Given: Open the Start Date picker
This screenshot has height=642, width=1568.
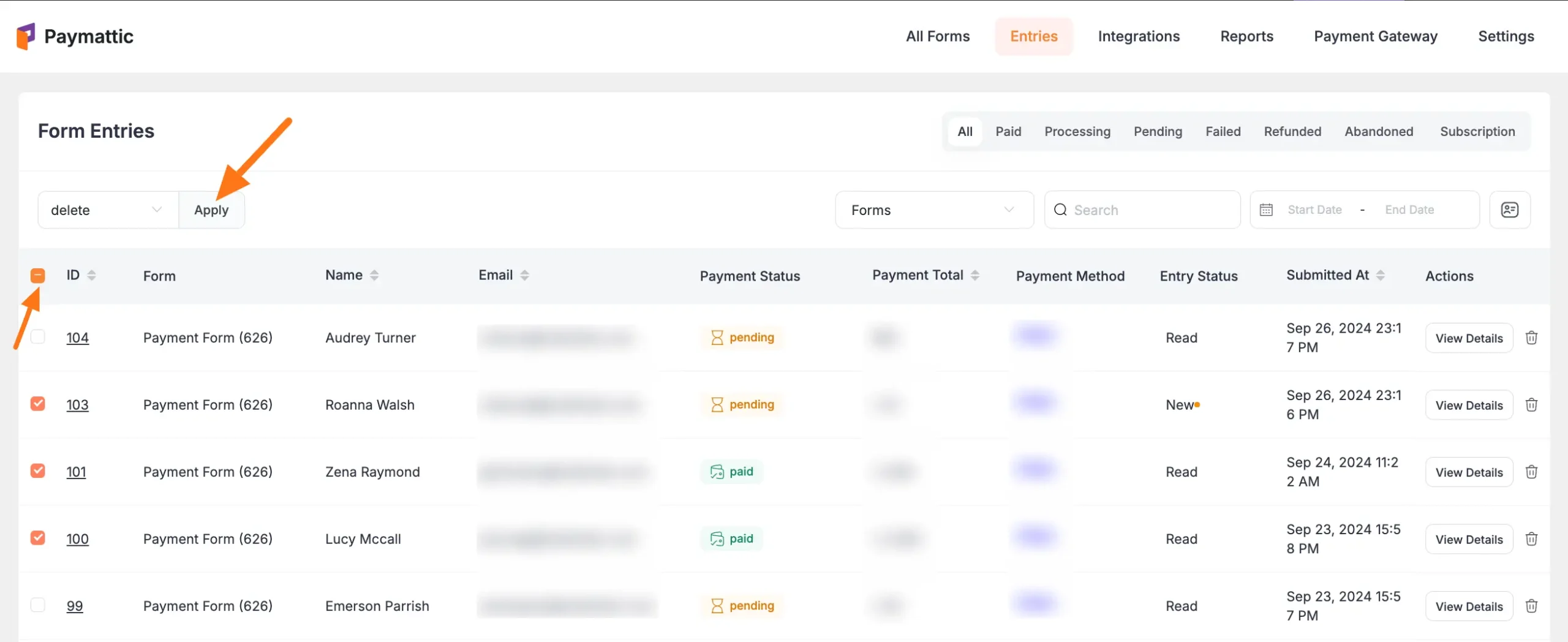Looking at the screenshot, I should (x=1314, y=210).
